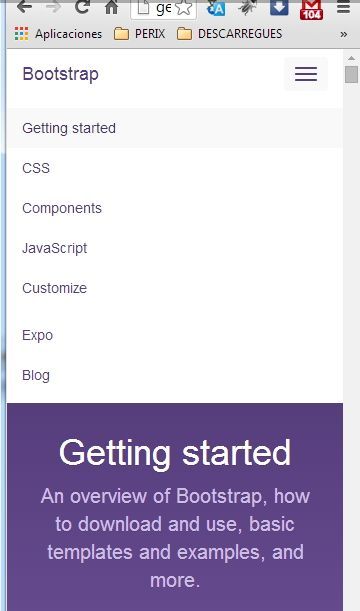Bookmark the page with the star icon
The height and width of the screenshot is (611, 360).
(184, 8)
